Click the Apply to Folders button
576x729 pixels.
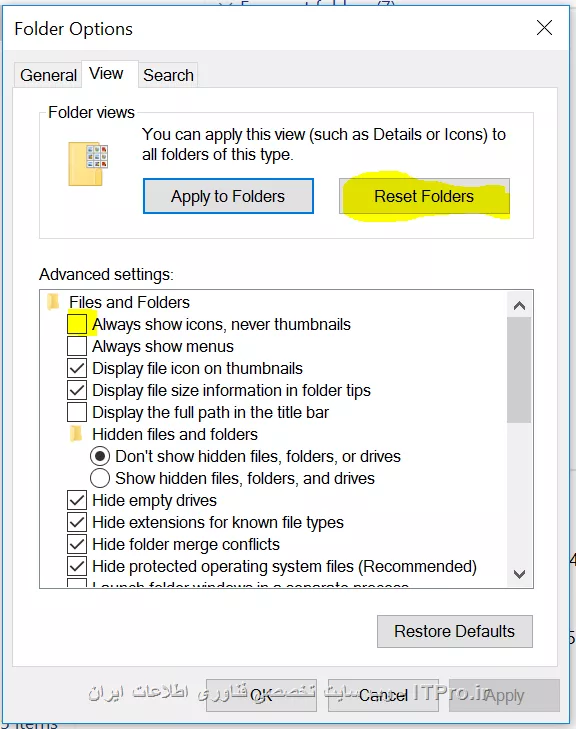[x=228, y=196]
